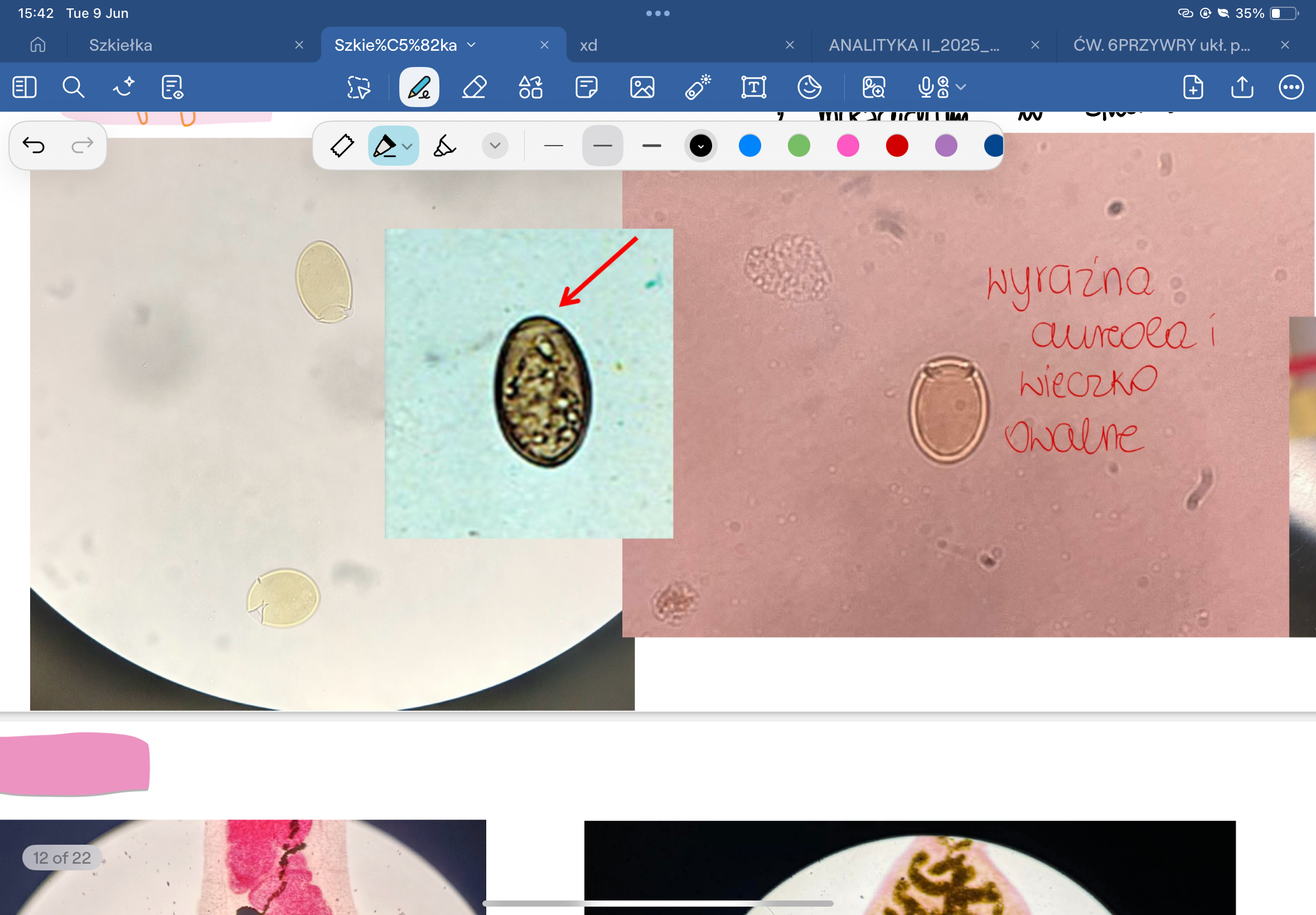Screen dimensions: 1316x915
Task: Open the image zoom tool
Action: point(874,87)
